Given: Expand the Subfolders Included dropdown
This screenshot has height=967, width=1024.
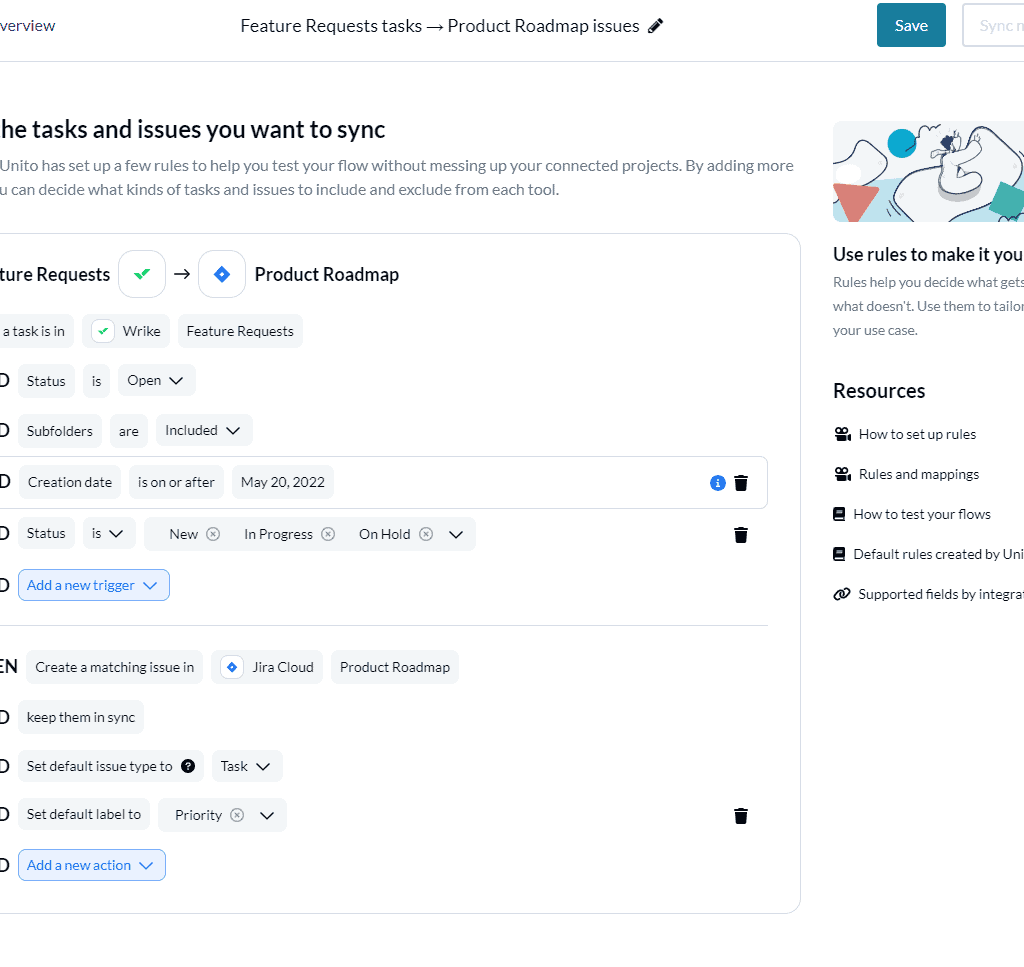Looking at the screenshot, I should click(204, 431).
